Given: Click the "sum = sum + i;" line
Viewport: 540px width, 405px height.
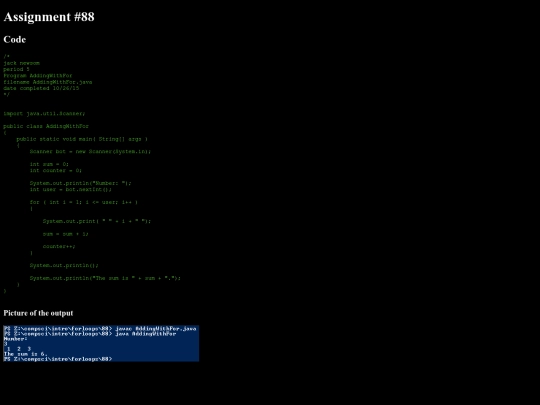Looking at the screenshot, I should point(66,234).
